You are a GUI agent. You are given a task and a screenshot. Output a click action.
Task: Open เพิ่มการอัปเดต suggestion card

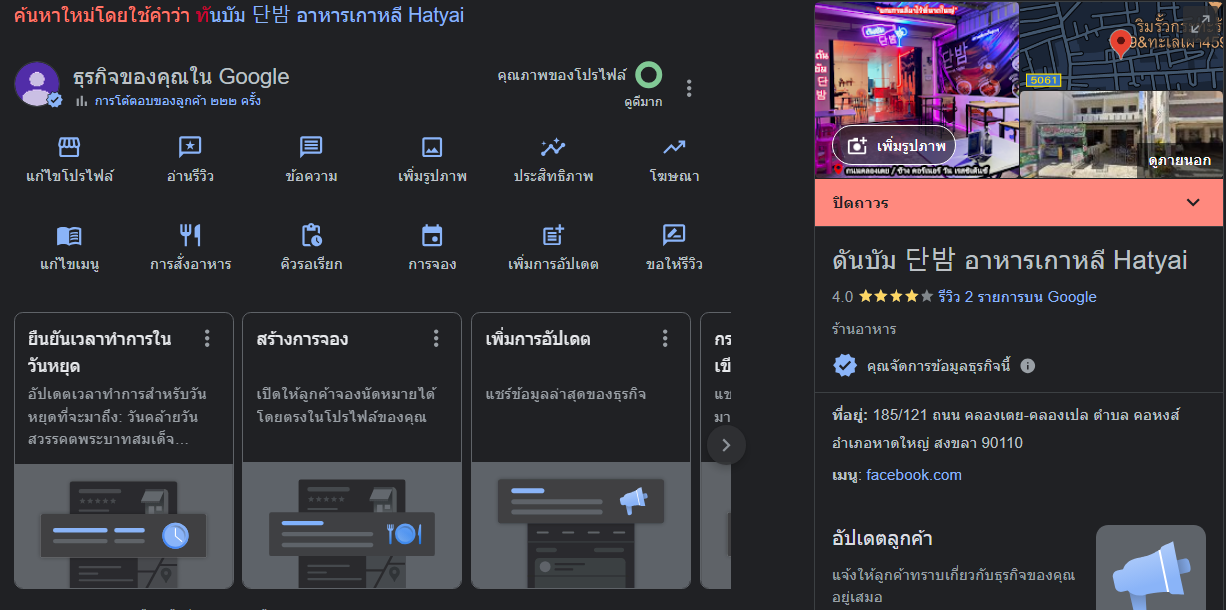581,451
